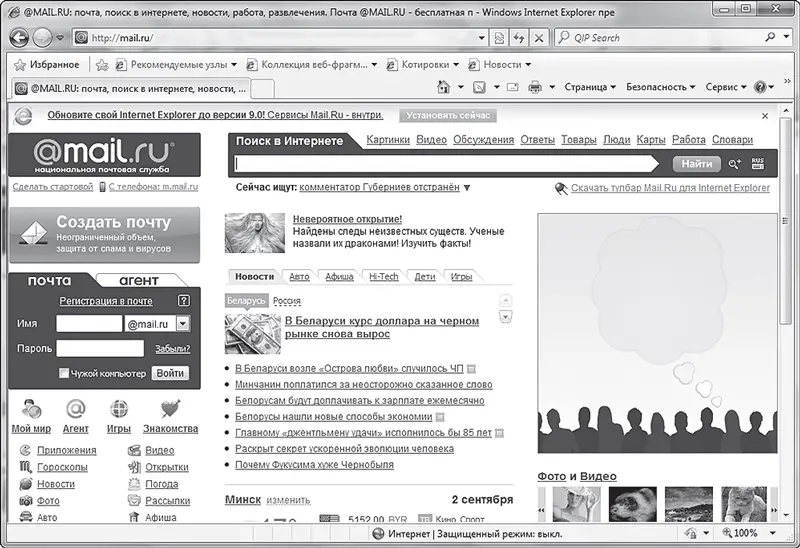800x548 pixels.
Task: Click the news scroll down arrow
Action: click(x=505, y=317)
